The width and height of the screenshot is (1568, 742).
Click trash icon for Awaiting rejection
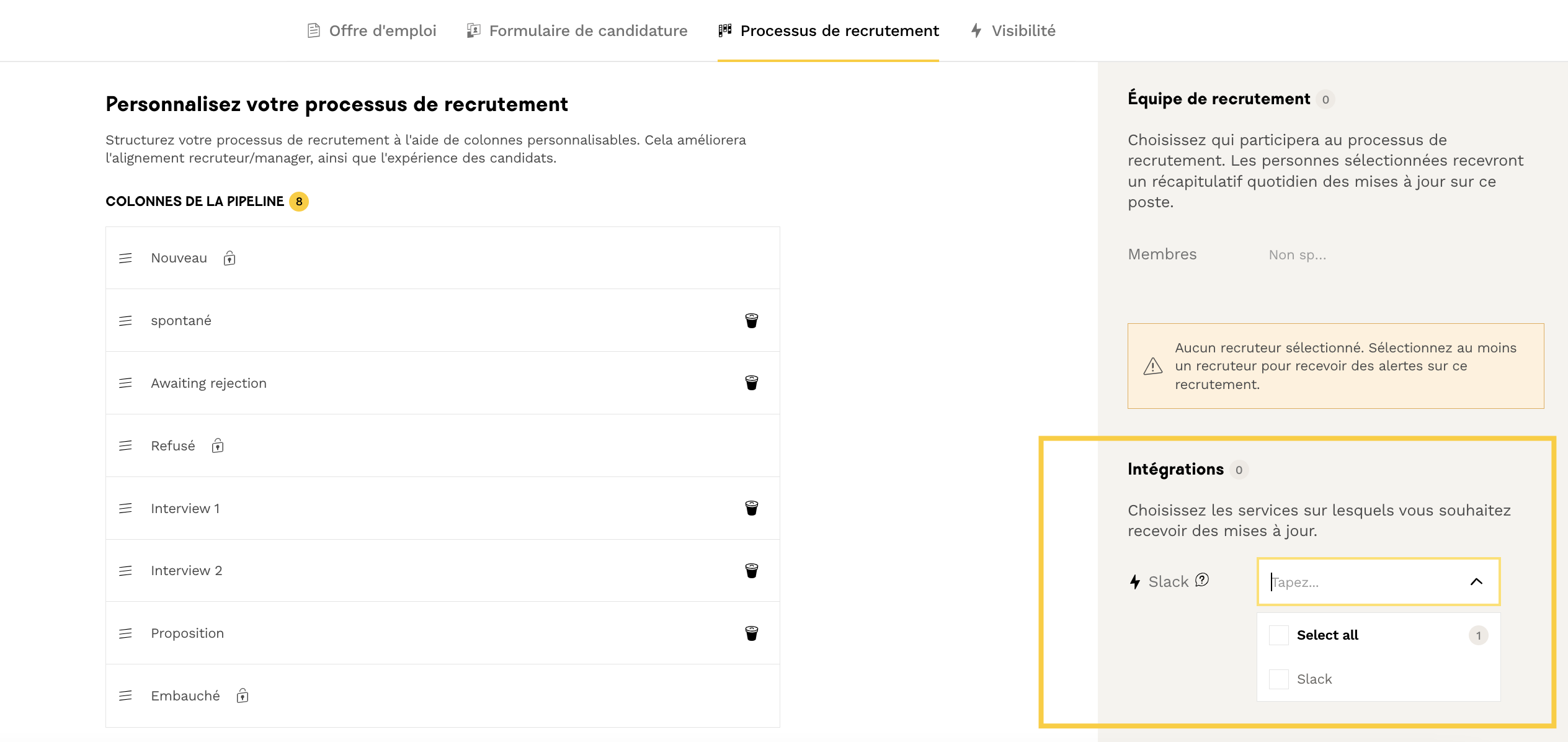(751, 383)
